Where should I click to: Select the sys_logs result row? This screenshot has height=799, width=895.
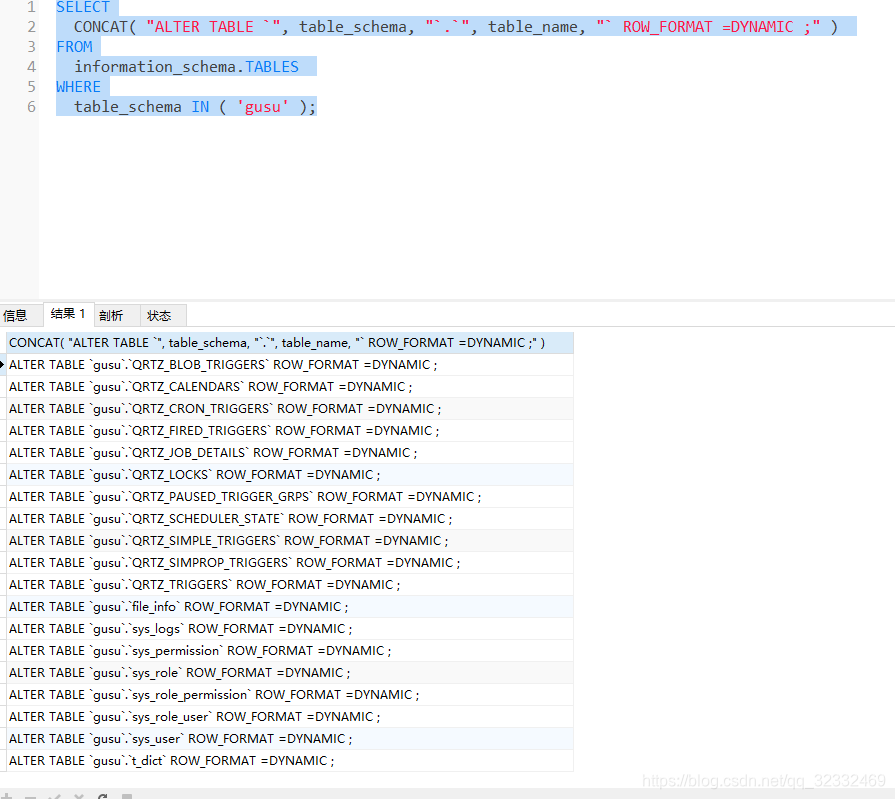click(x=290, y=629)
